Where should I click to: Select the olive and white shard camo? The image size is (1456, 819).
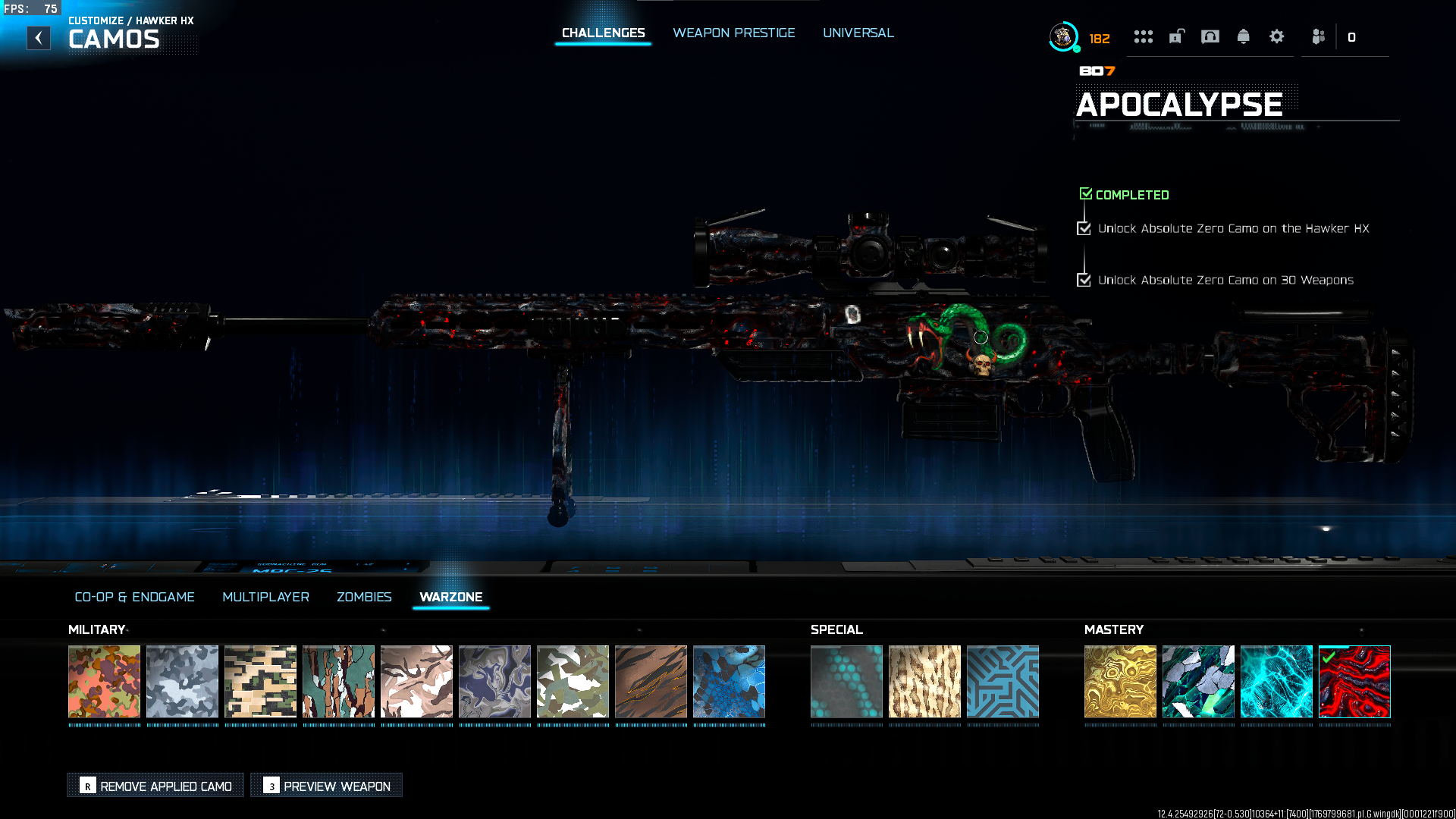tap(573, 682)
